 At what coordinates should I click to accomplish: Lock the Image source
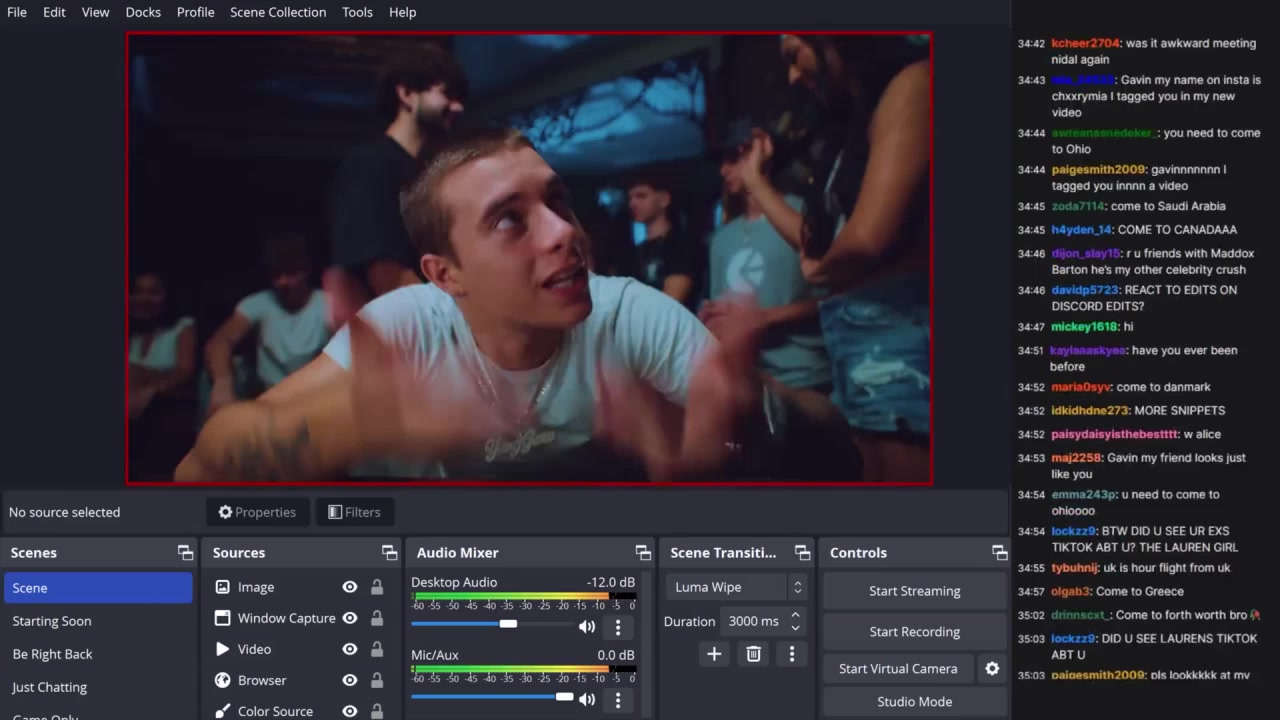coord(377,588)
